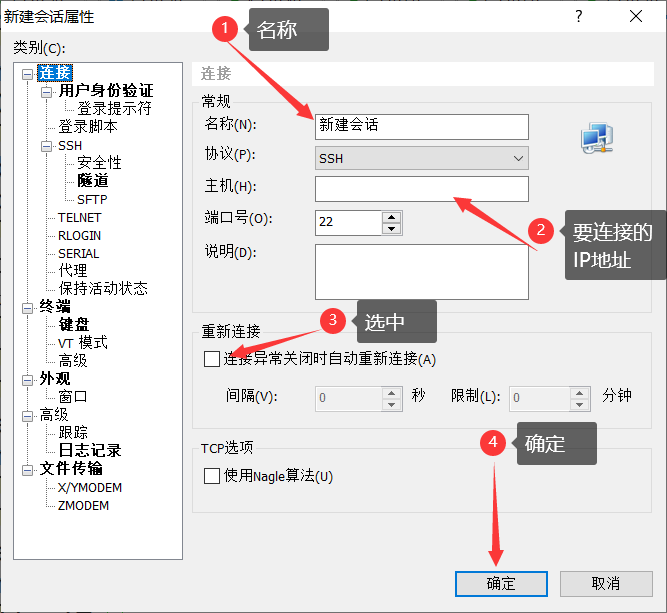The width and height of the screenshot is (667, 613).
Task: Open the 协议 SSH dropdown
Action: (x=422, y=158)
